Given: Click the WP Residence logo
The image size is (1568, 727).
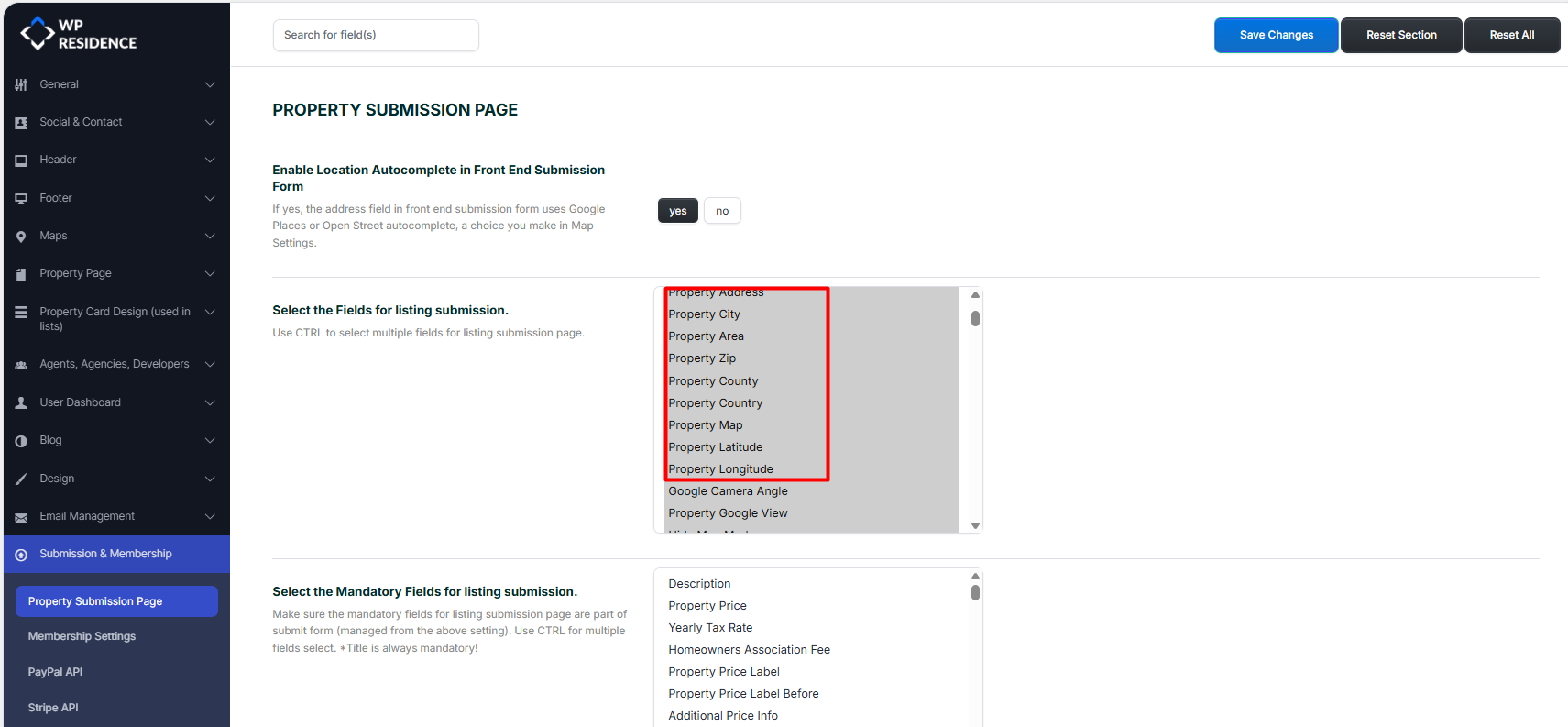Looking at the screenshot, I should [79, 34].
